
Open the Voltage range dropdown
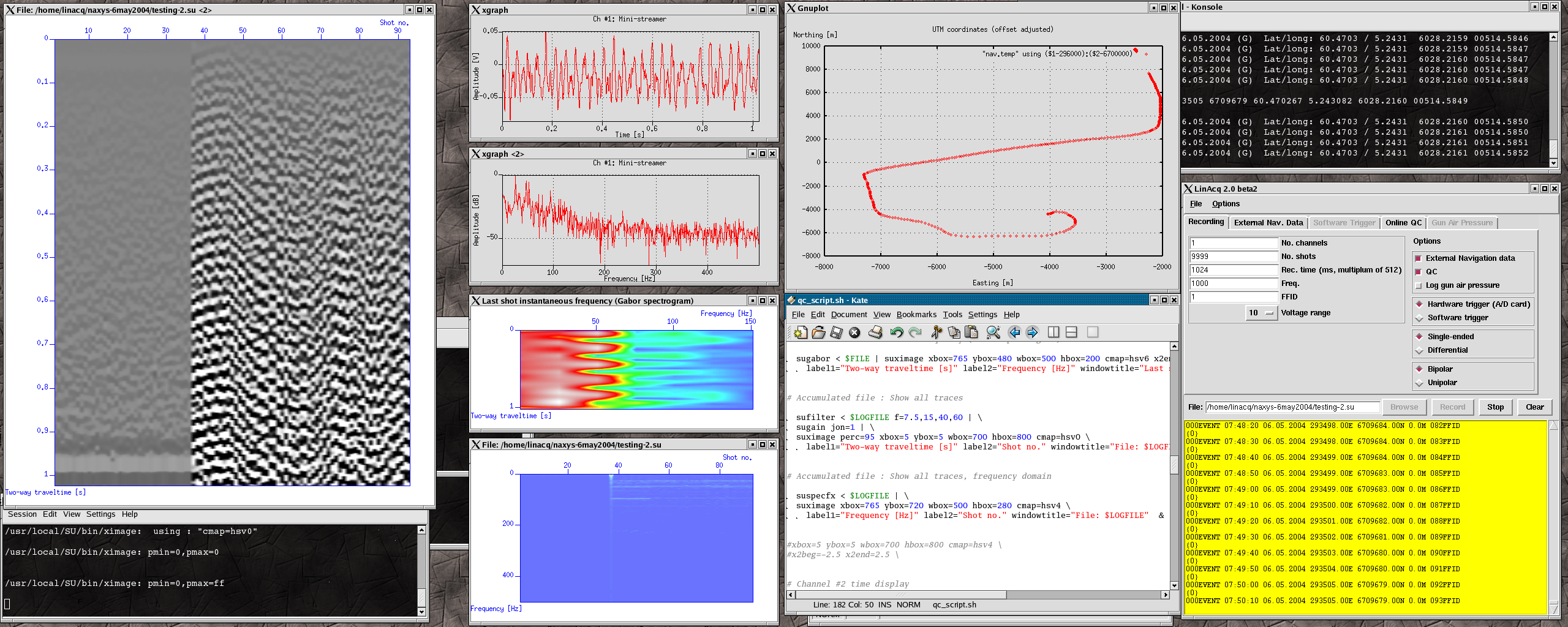point(1262,313)
